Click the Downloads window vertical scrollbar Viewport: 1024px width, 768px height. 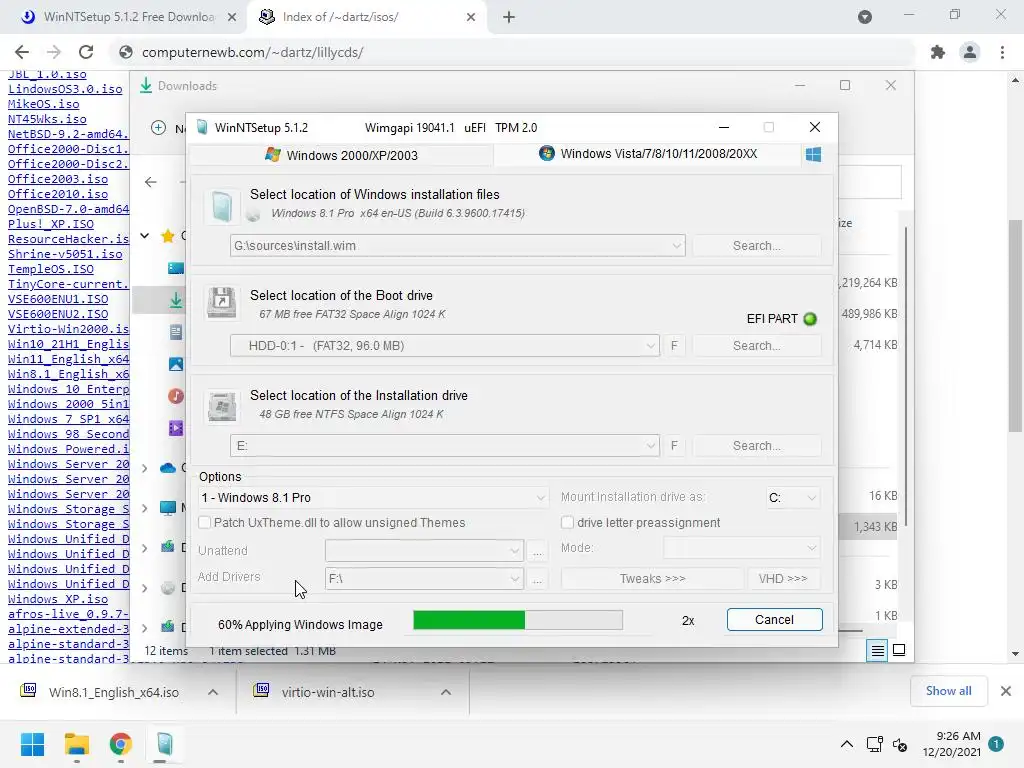(x=906, y=377)
